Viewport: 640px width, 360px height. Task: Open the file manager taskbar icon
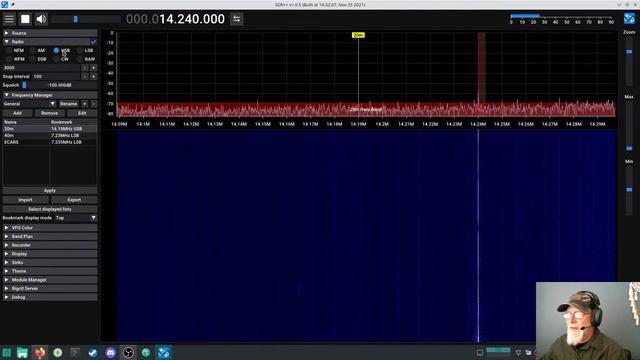[22, 353]
